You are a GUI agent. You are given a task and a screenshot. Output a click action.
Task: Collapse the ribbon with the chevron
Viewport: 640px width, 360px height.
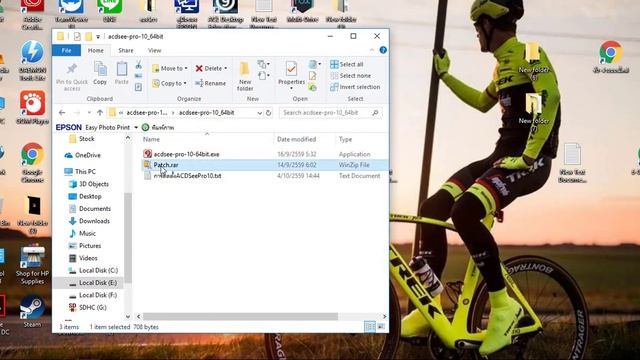372,50
